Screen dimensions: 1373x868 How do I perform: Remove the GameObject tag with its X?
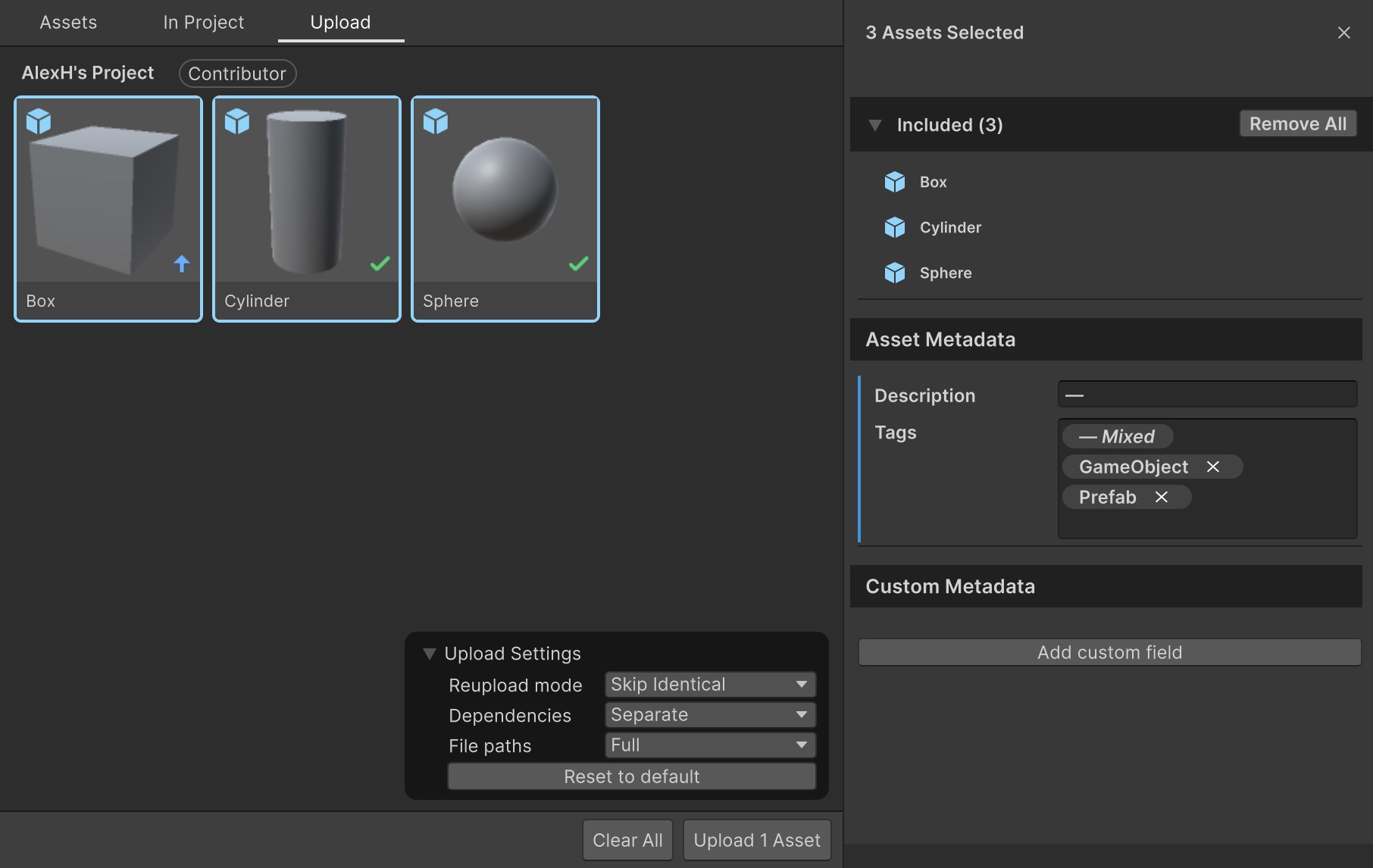pos(1213,467)
